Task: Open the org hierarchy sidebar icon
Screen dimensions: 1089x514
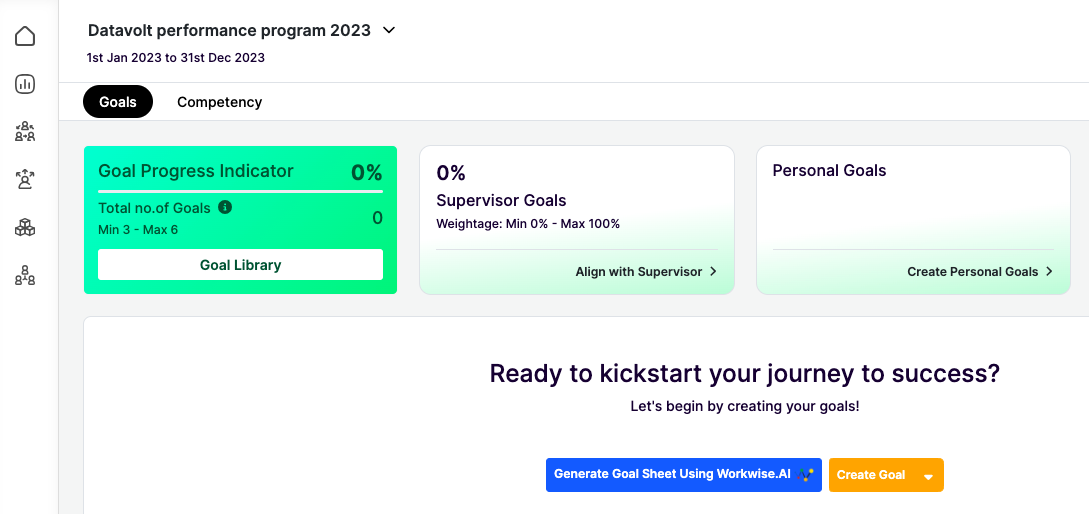Action: (x=25, y=275)
